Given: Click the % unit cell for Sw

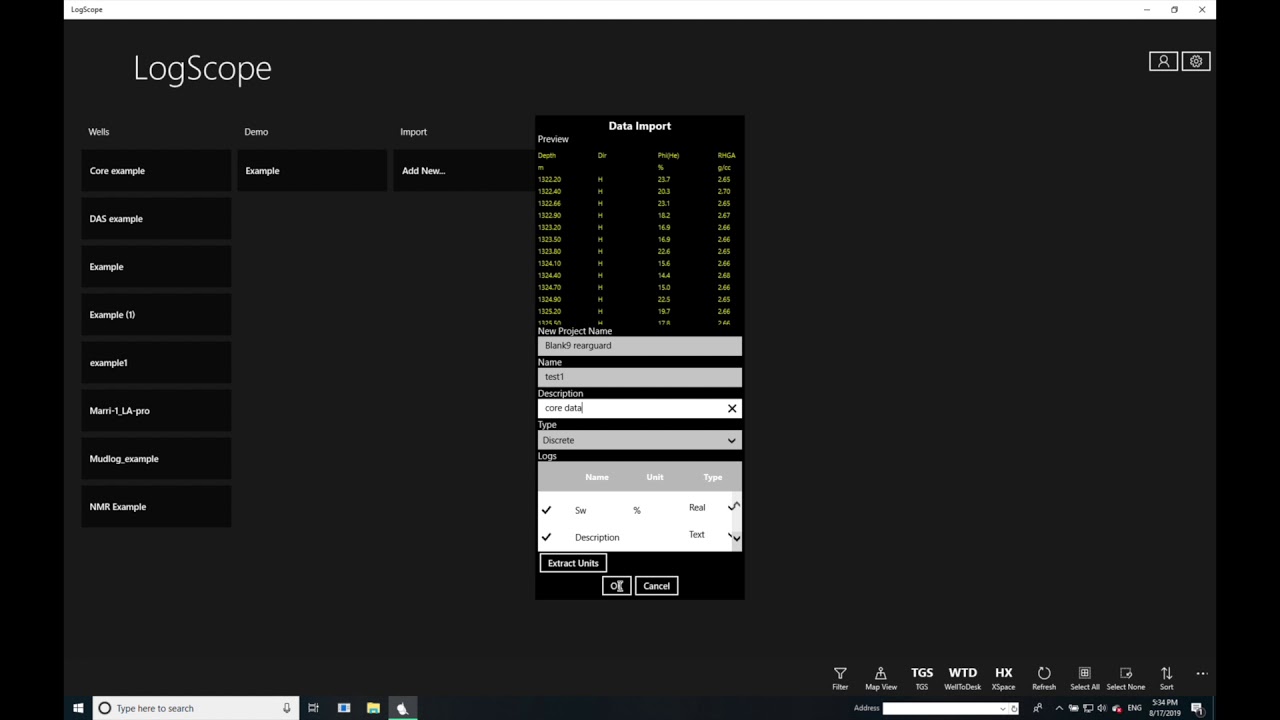Looking at the screenshot, I should point(637,510).
